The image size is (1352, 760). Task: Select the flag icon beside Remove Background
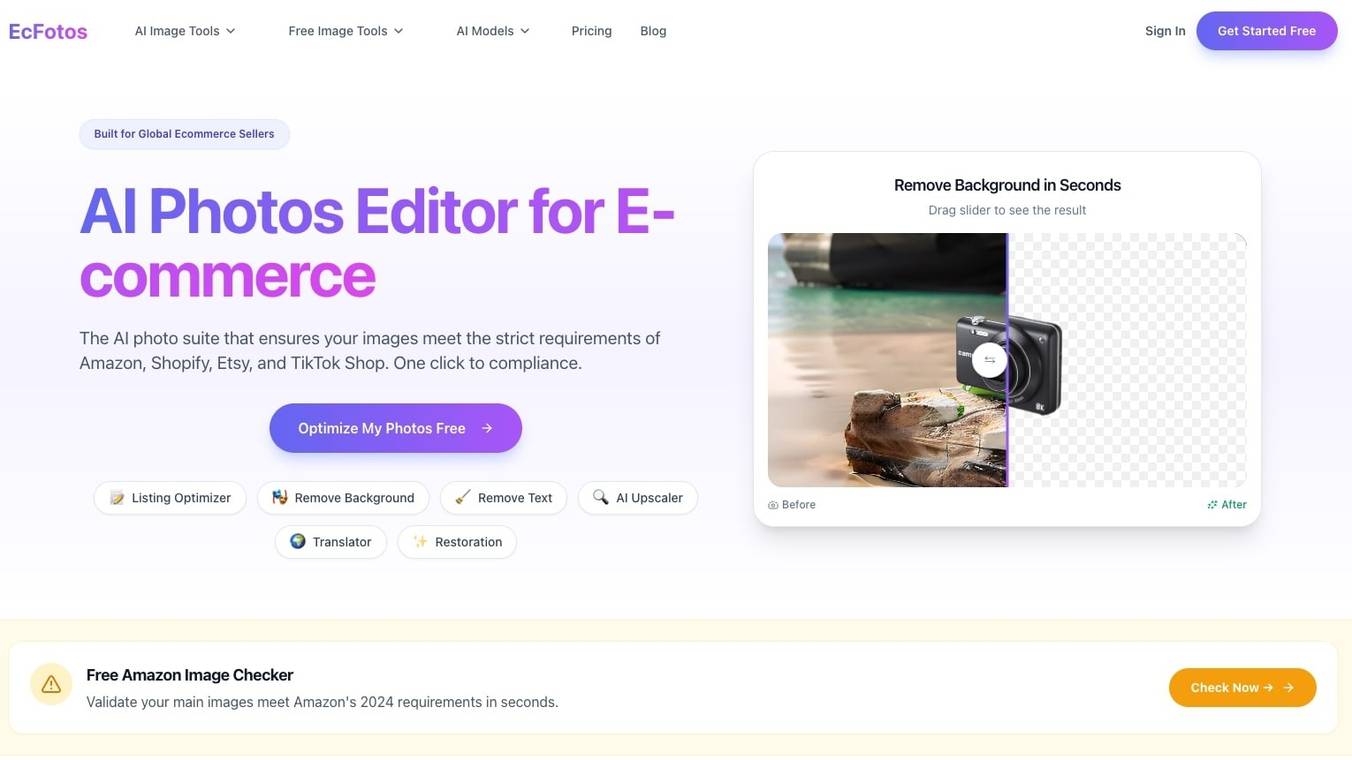click(x=277, y=497)
